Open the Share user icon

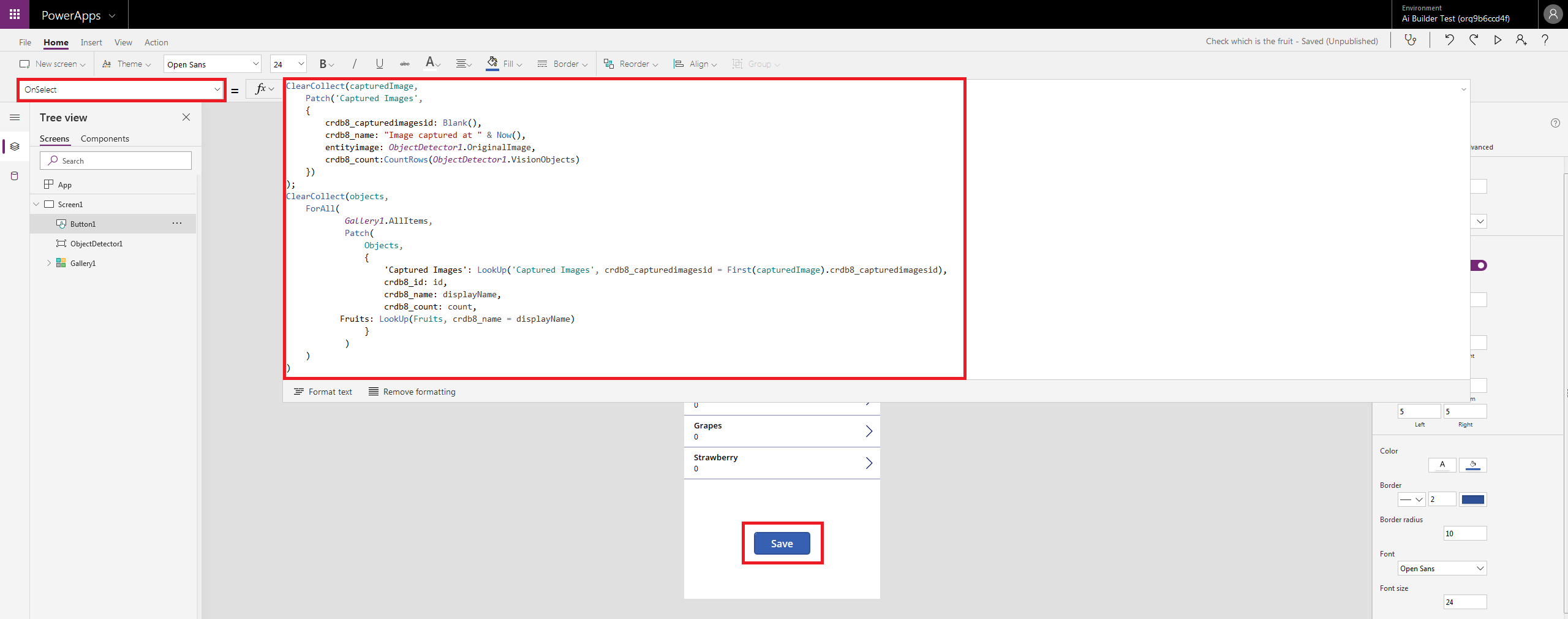pos(1521,40)
